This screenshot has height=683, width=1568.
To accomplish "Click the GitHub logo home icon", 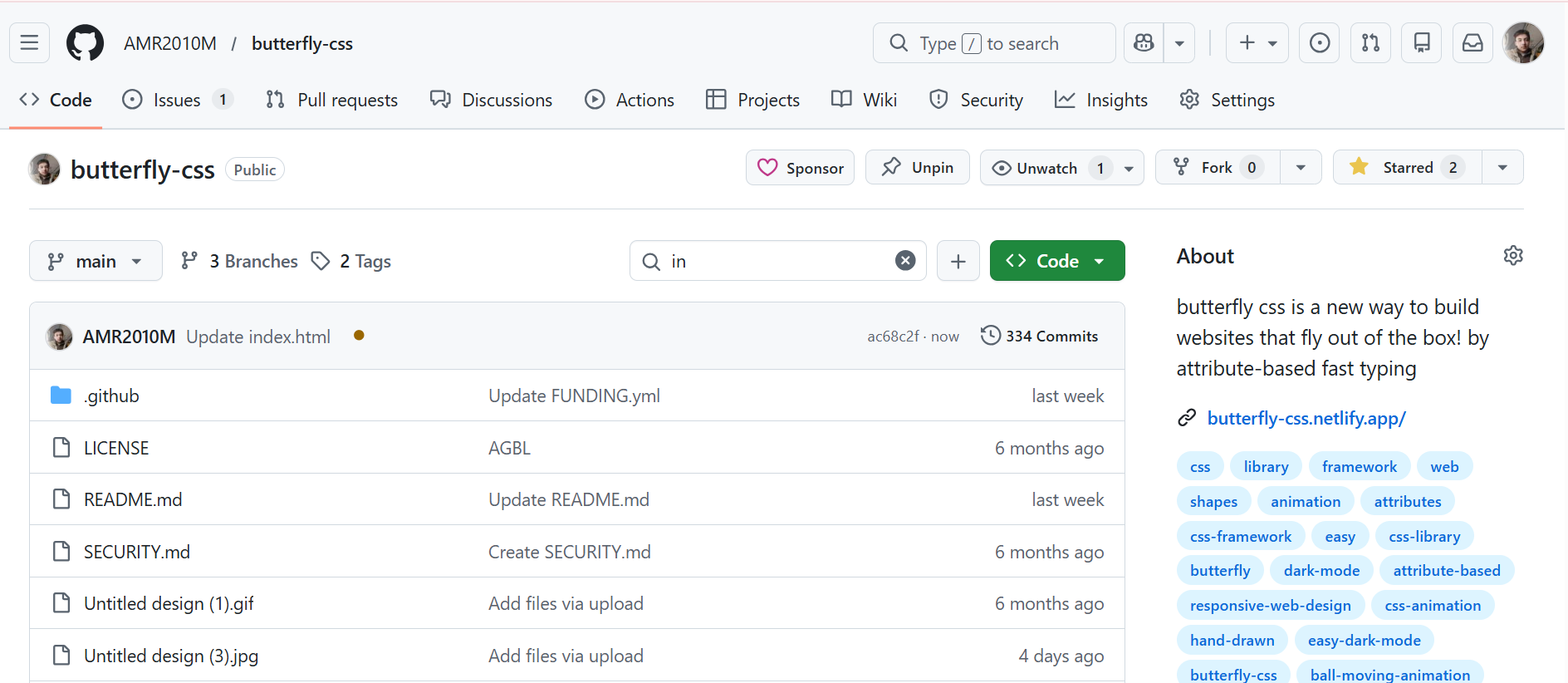I will point(85,42).
